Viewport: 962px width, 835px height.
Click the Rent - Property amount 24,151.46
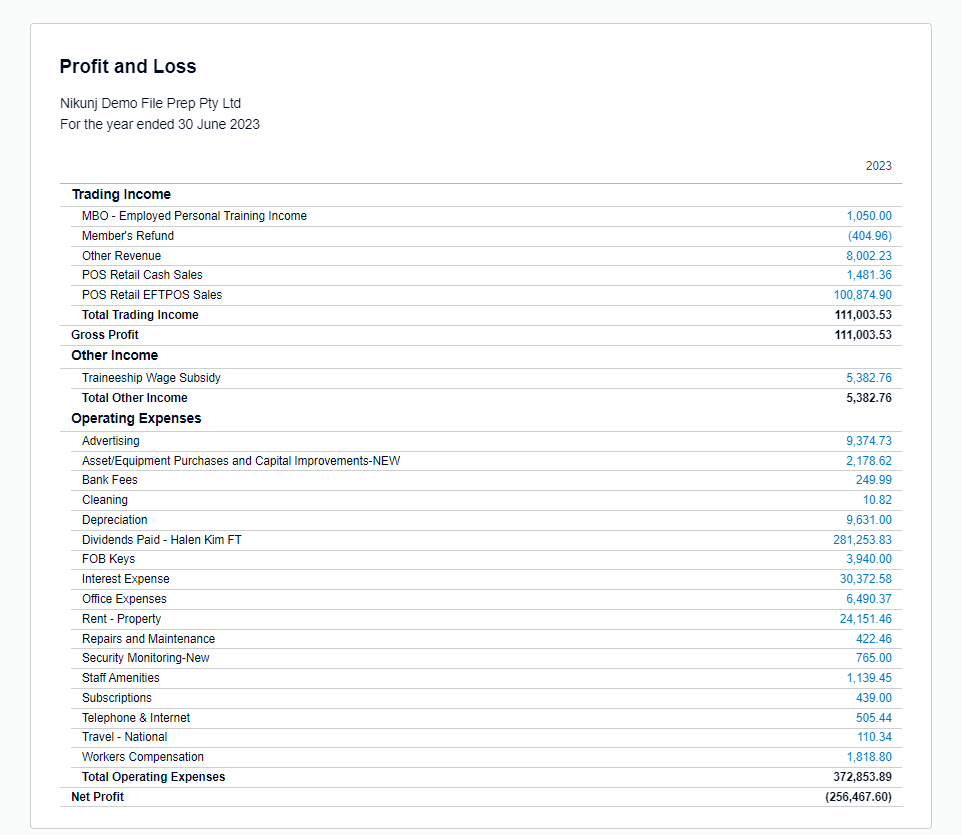(866, 619)
